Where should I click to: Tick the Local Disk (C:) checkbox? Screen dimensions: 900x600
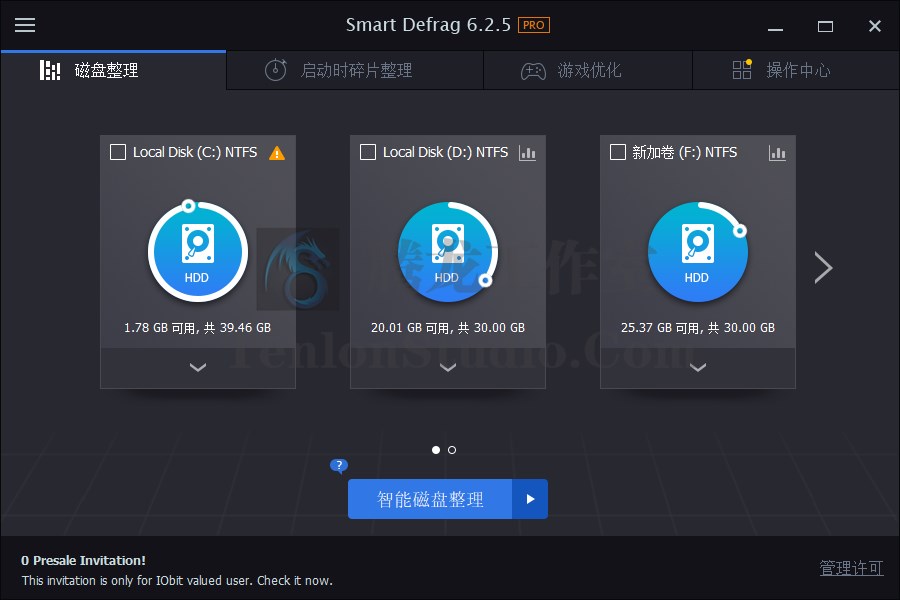tap(118, 152)
